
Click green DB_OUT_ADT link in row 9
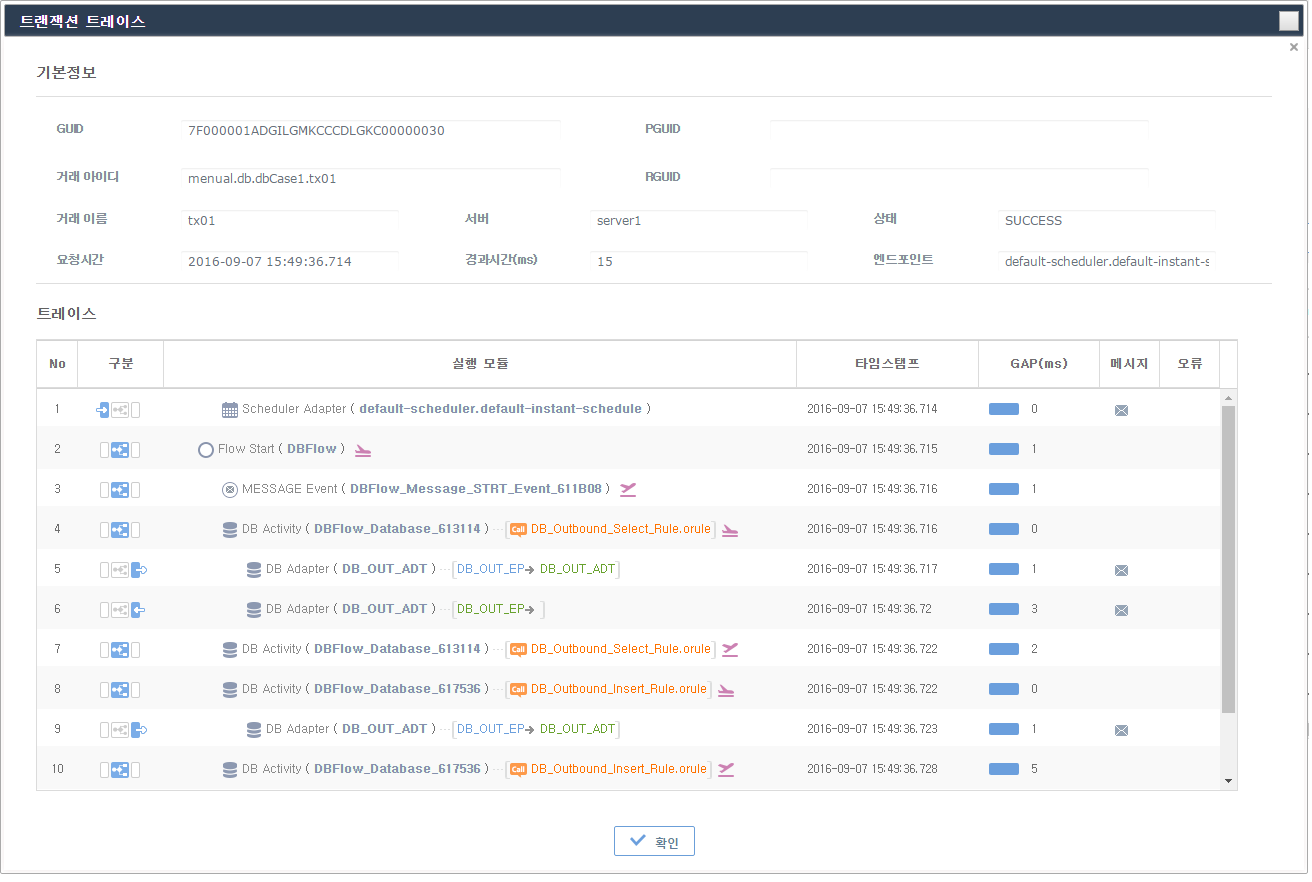pyautogui.click(x=577, y=729)
